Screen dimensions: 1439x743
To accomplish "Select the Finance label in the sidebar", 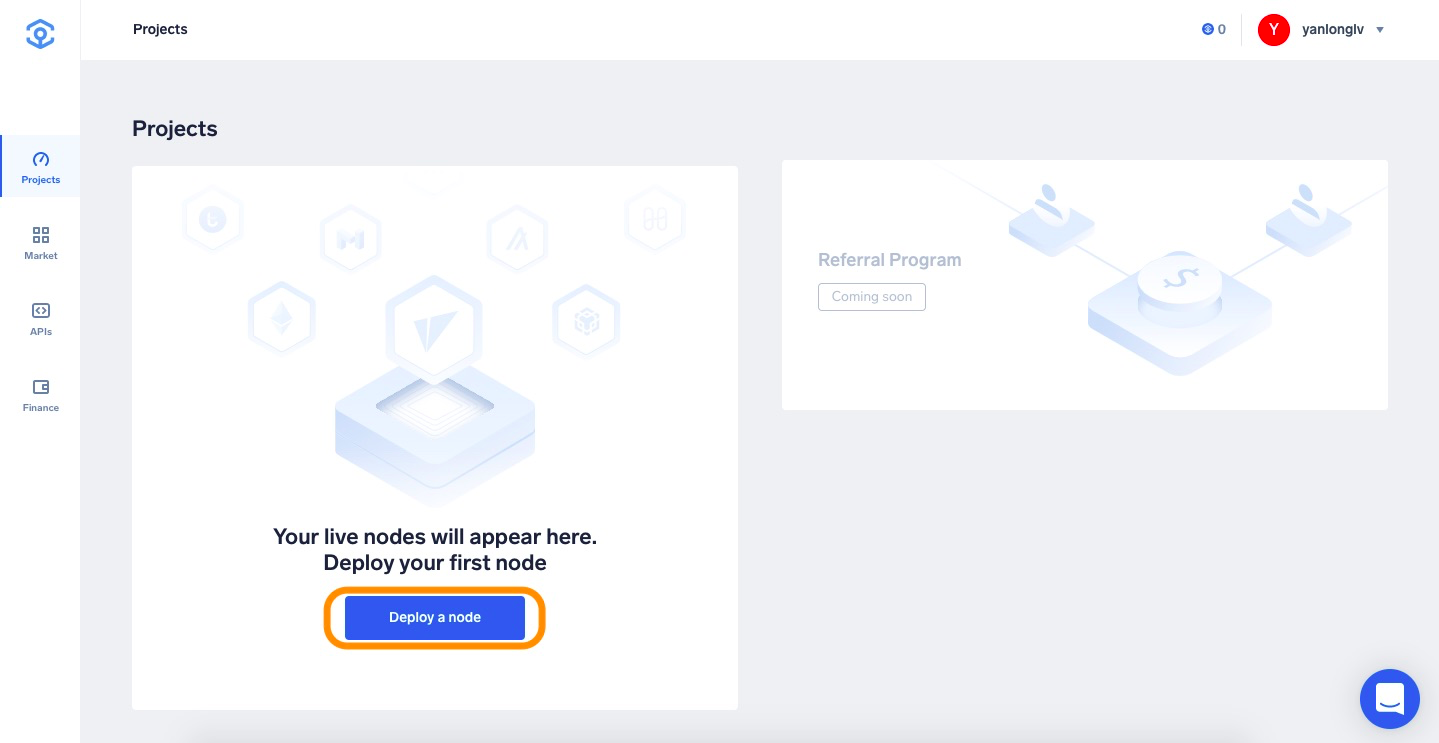I will pos(41,408).
